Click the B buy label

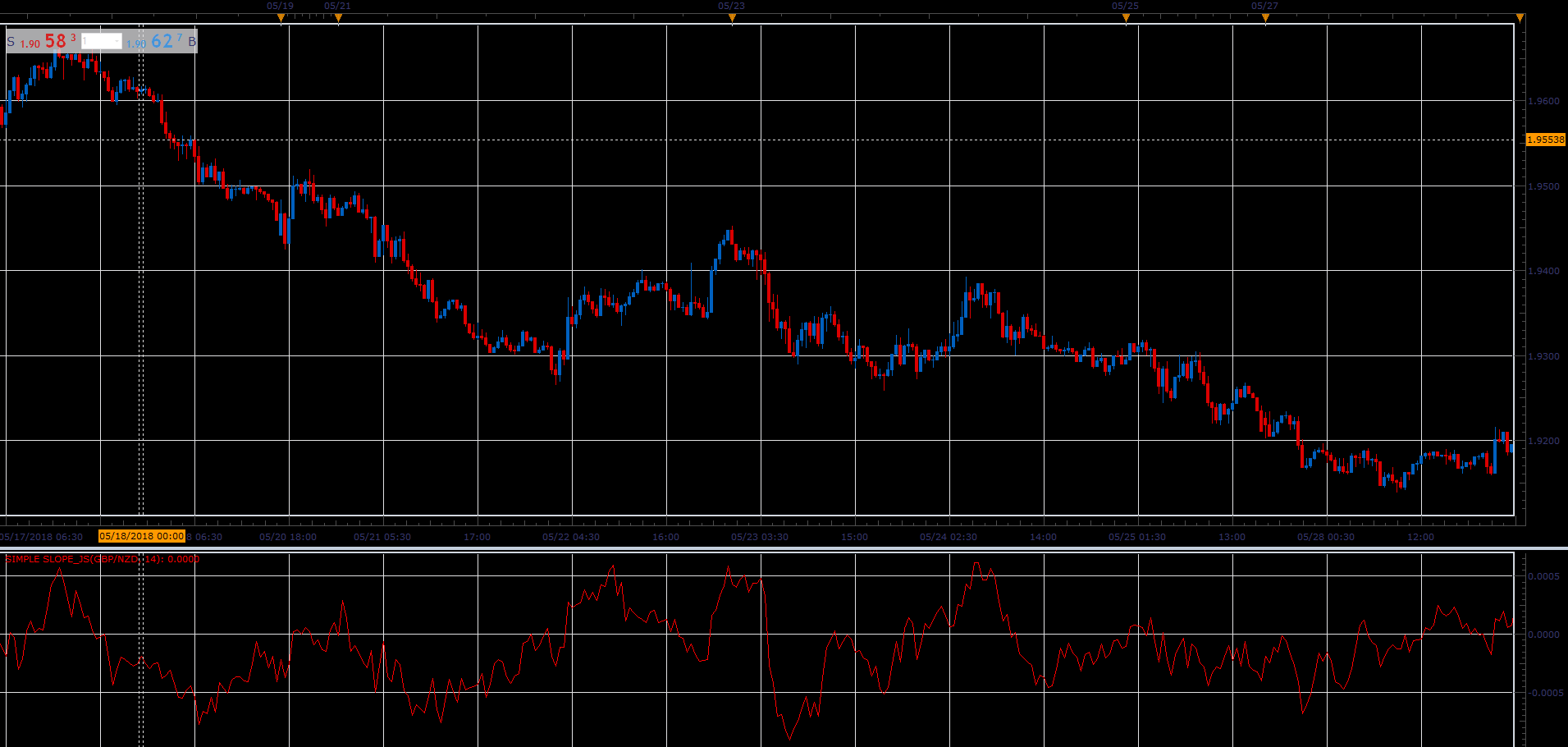(x=192, y=41)
